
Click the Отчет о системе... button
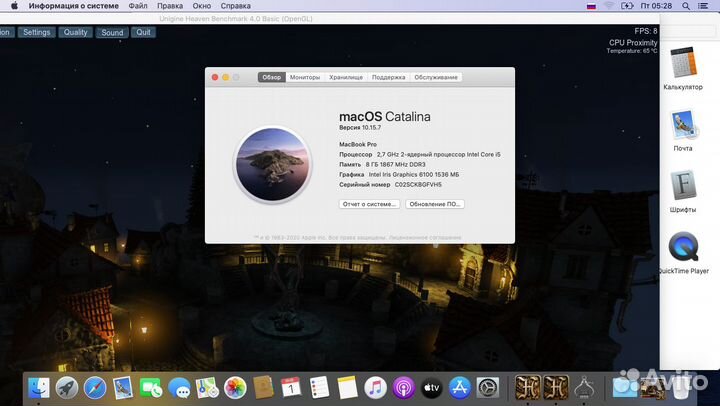tap(369, 204)
